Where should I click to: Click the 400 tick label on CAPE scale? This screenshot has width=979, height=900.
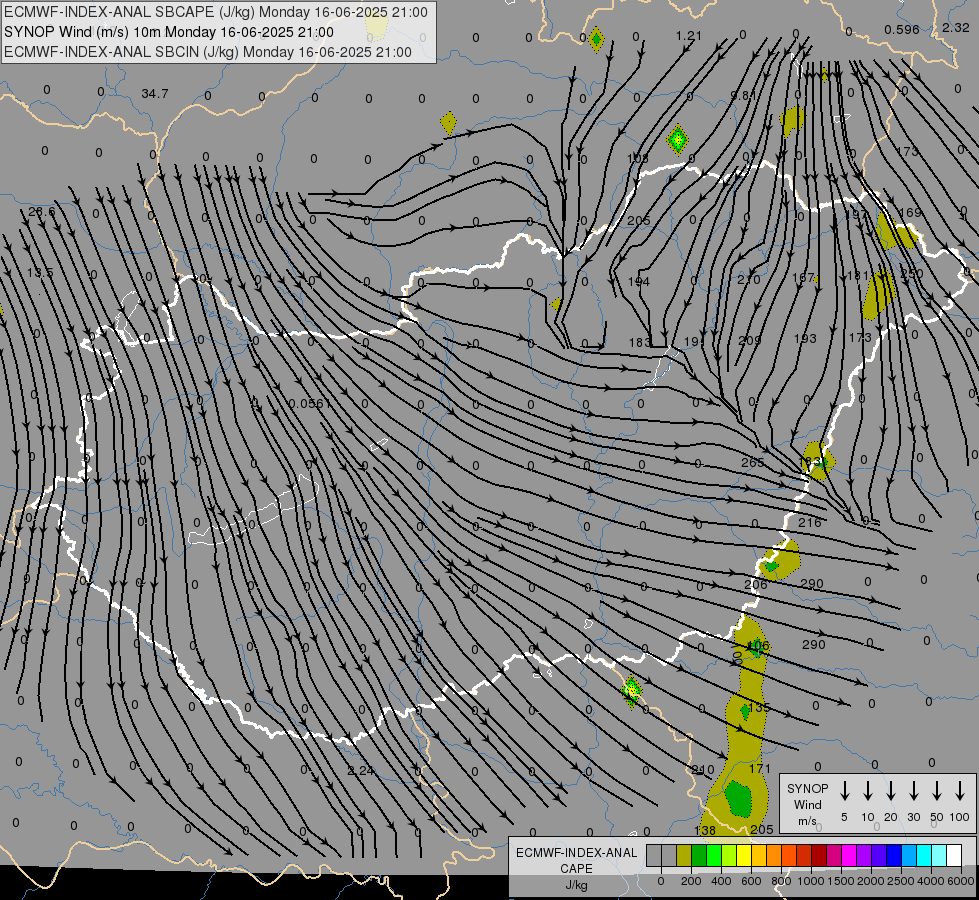pyautogui.click(x=721, y=881)
